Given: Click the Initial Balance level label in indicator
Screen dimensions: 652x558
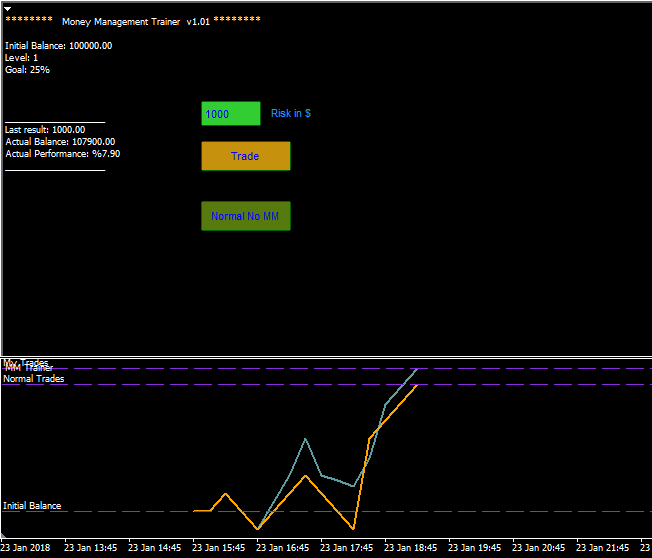Looking at the screenshot, I should [x=32, y=506].
